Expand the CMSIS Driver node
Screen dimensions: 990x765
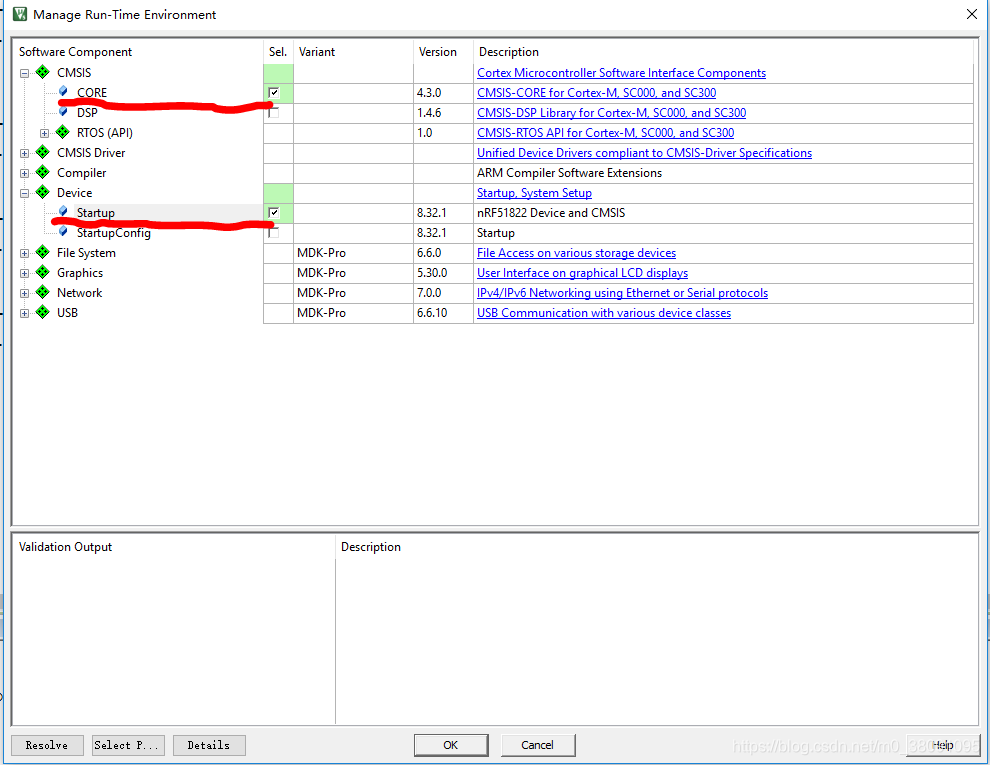[24, 153]
